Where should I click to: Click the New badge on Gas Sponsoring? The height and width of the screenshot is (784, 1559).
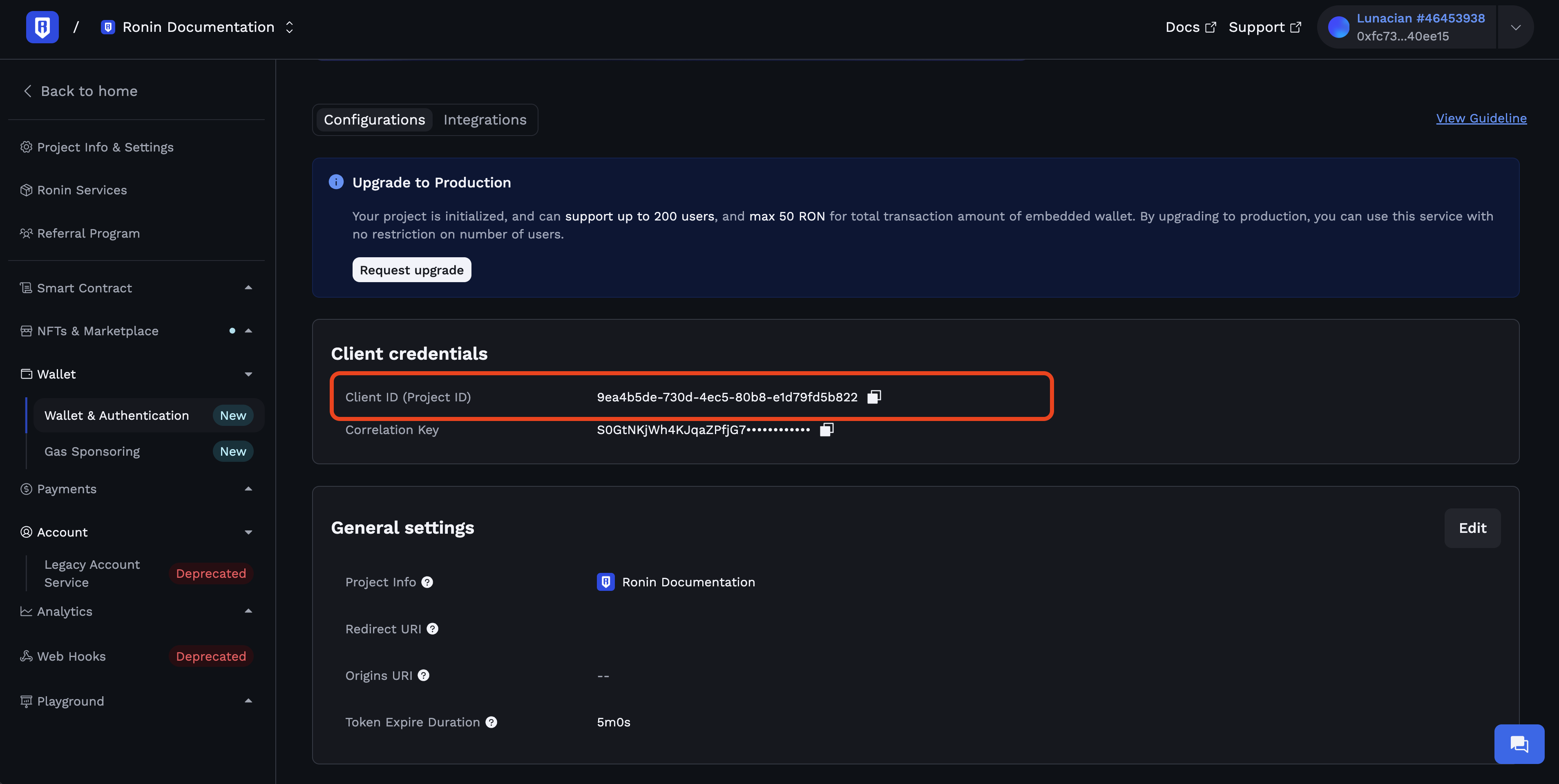pos(233,451)
